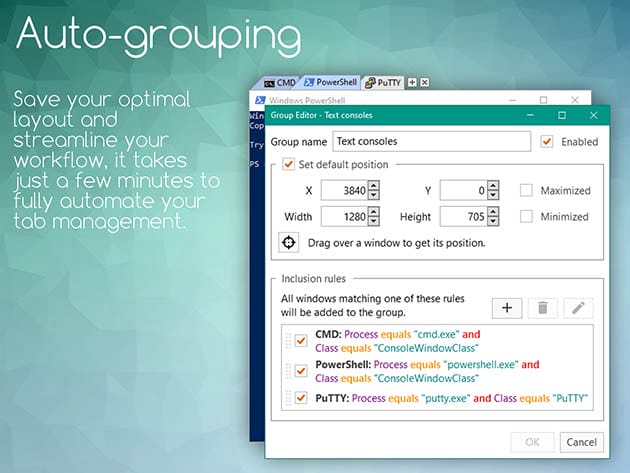The image size is (630, 473).
Task: Increase the X value with up arrow
Action: [373, 186]
